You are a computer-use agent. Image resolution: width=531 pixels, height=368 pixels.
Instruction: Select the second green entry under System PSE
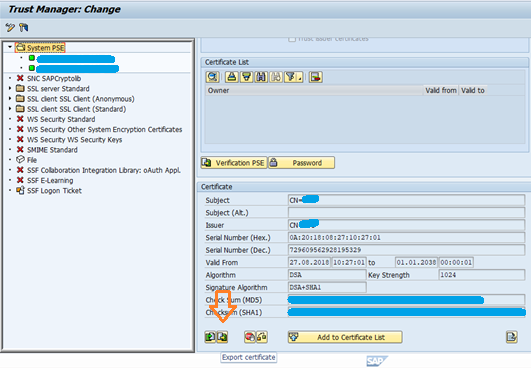(74, 69)
